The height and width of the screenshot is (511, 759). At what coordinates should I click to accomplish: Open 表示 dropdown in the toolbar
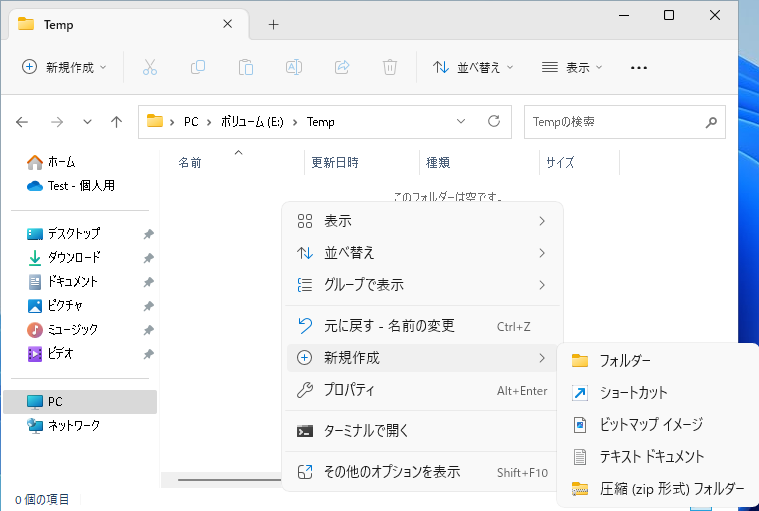(572, 67)
